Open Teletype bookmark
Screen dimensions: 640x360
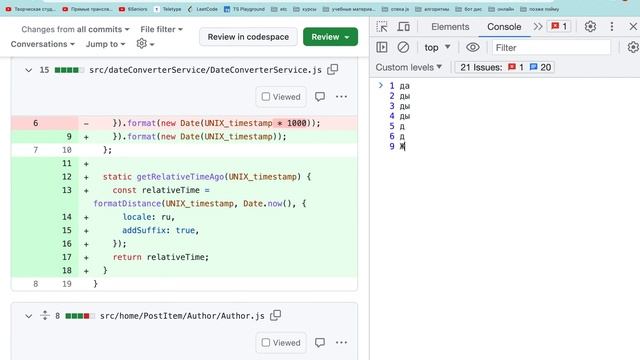point(168,9)
